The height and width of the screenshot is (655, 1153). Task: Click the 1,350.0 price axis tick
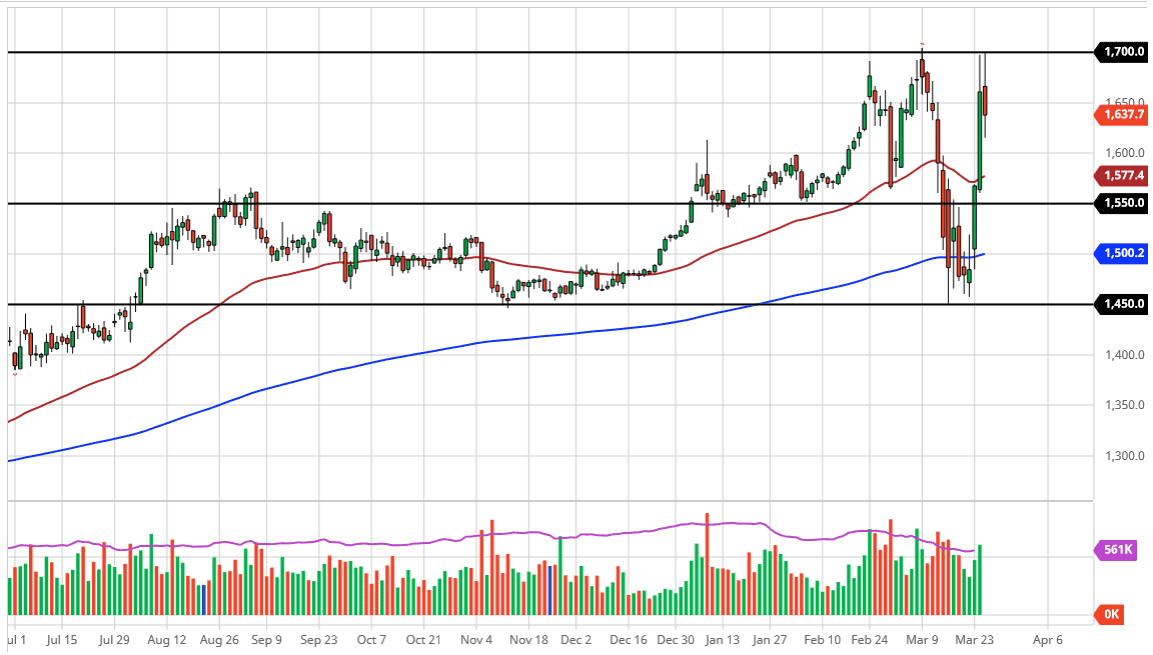tap(1124, 405)
